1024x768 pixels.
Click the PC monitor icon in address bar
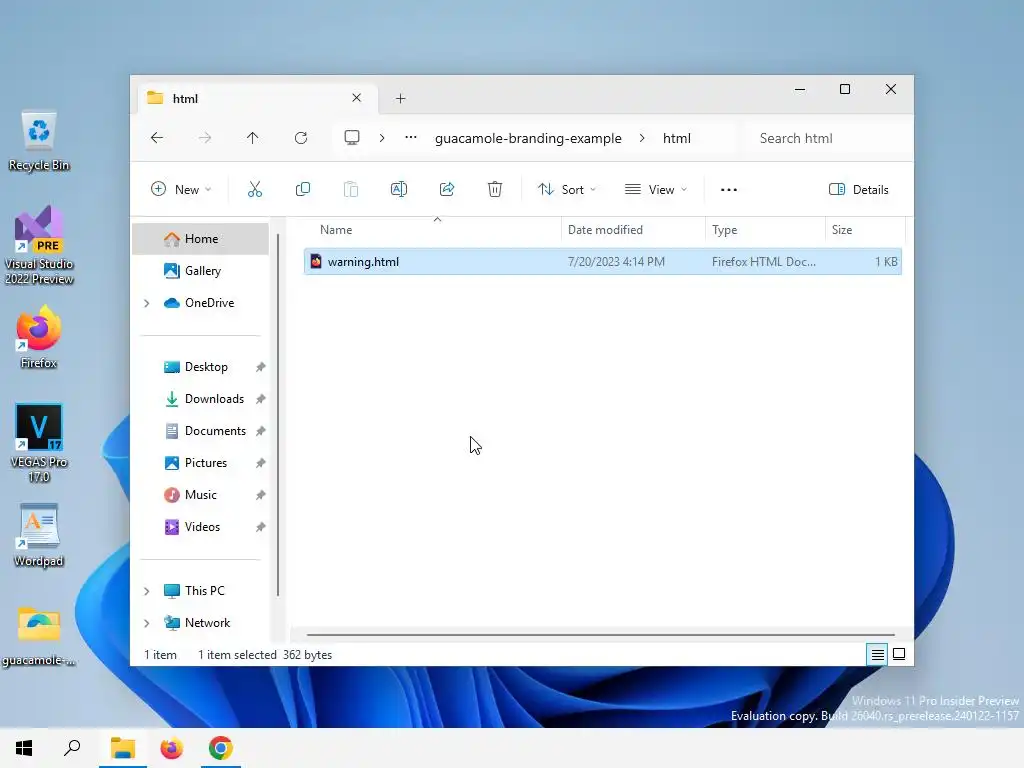(x=352, y=138)
